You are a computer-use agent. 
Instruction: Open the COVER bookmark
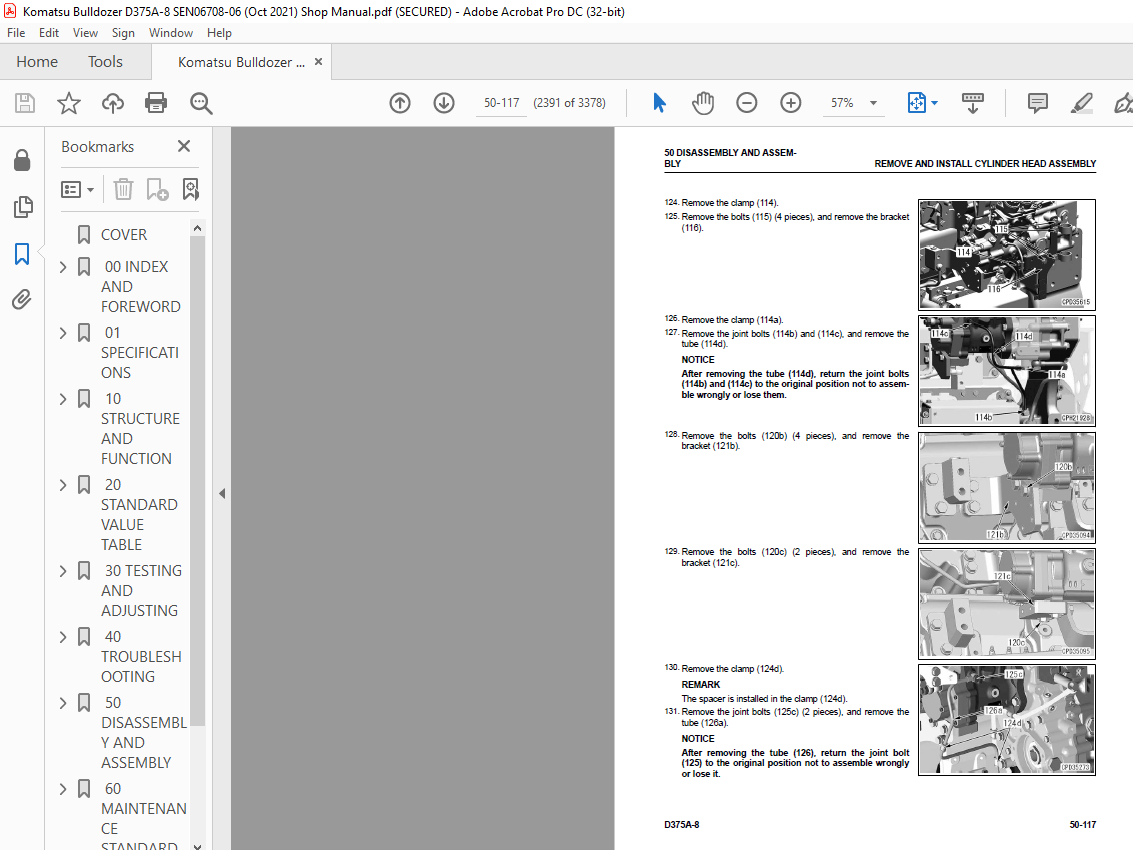124,235
